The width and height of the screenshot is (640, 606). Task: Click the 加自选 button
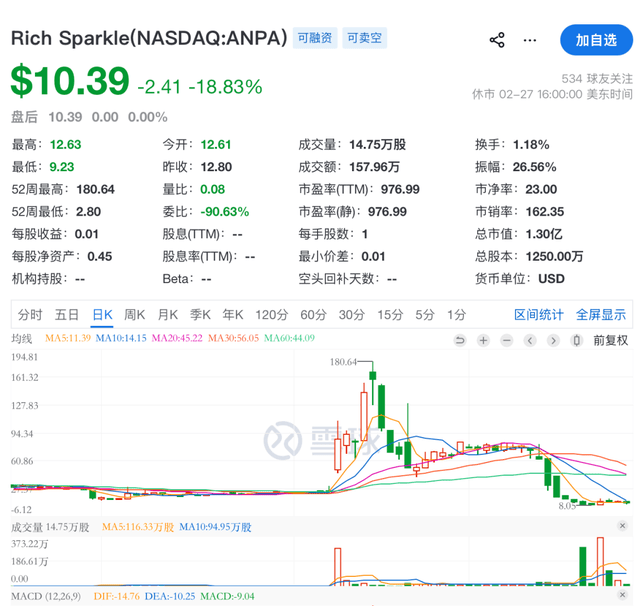[597, 40]
